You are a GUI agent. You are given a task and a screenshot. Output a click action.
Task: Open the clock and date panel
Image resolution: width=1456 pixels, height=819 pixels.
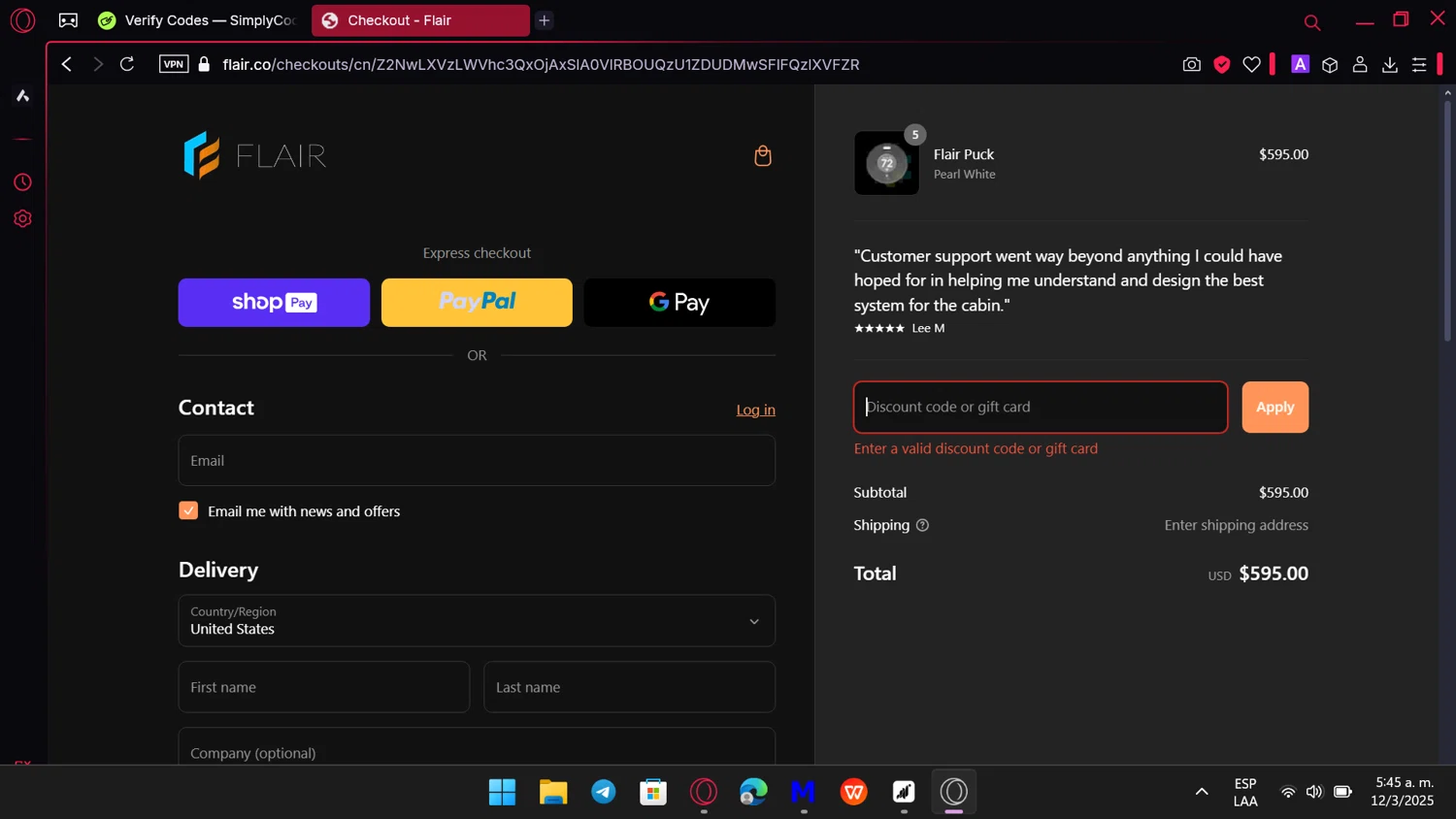pos(1402,792)
